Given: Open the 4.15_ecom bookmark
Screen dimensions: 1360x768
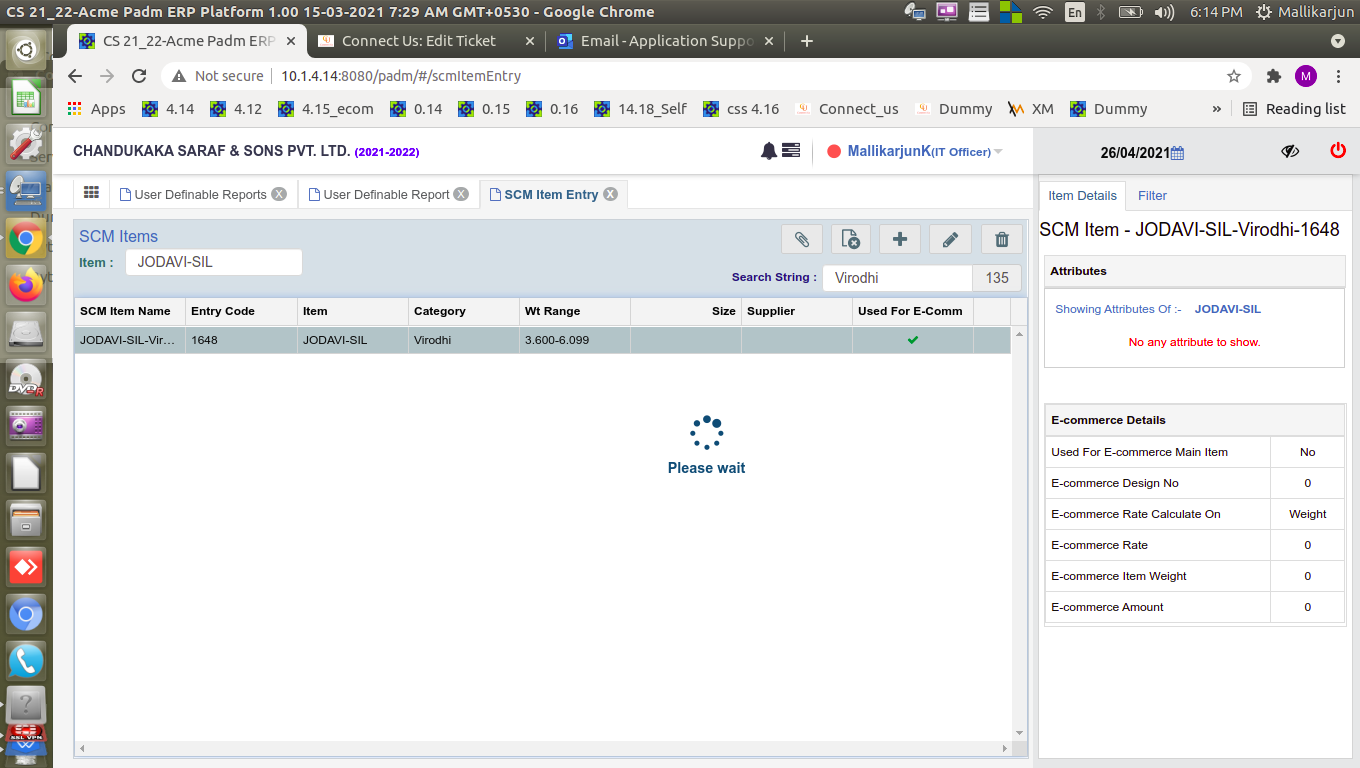Looking at the screenshot, I should [326, 109].
